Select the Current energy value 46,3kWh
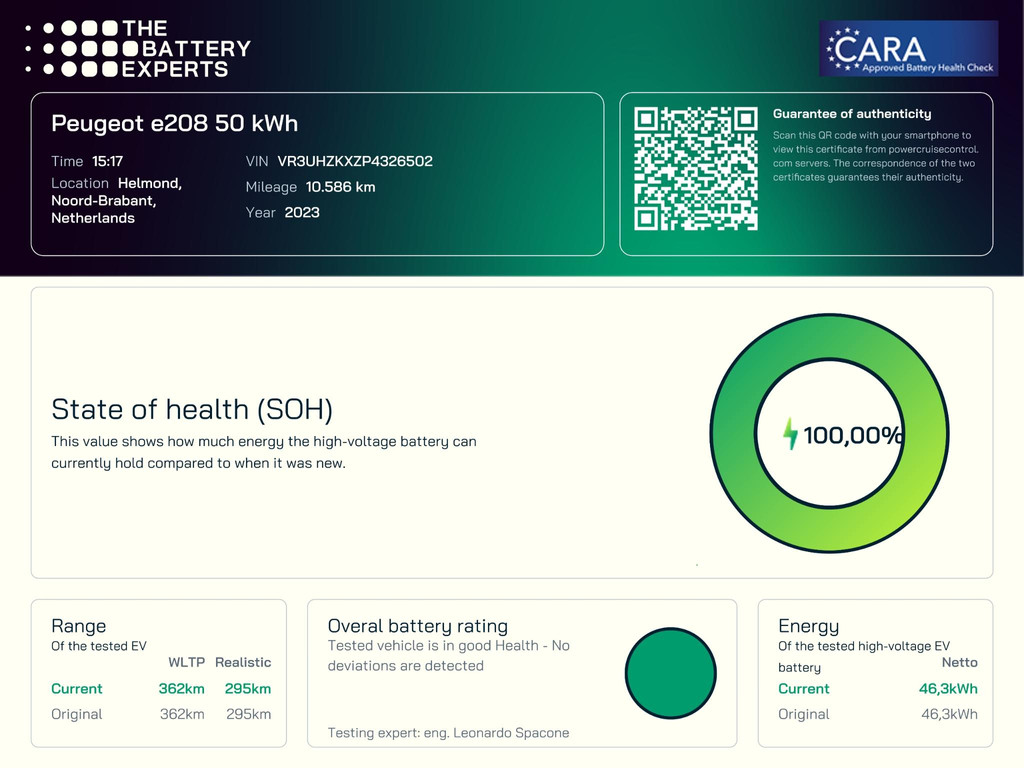Screen dimensions: 1024x768 (948, 688)
